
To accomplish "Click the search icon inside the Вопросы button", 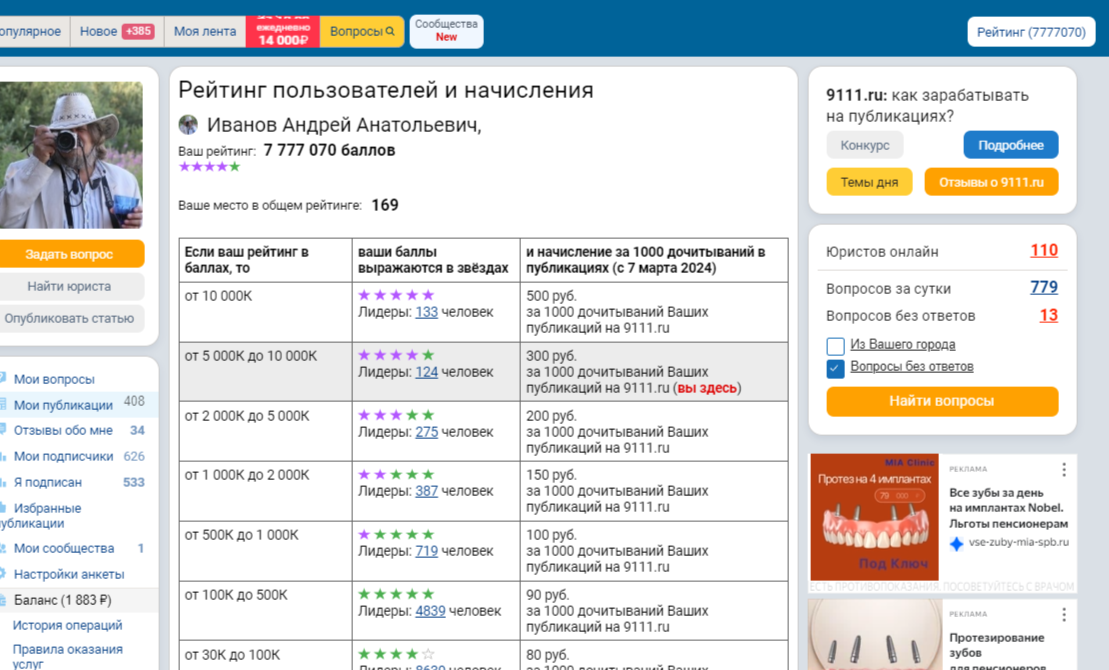I will click(x=389, y=31).
